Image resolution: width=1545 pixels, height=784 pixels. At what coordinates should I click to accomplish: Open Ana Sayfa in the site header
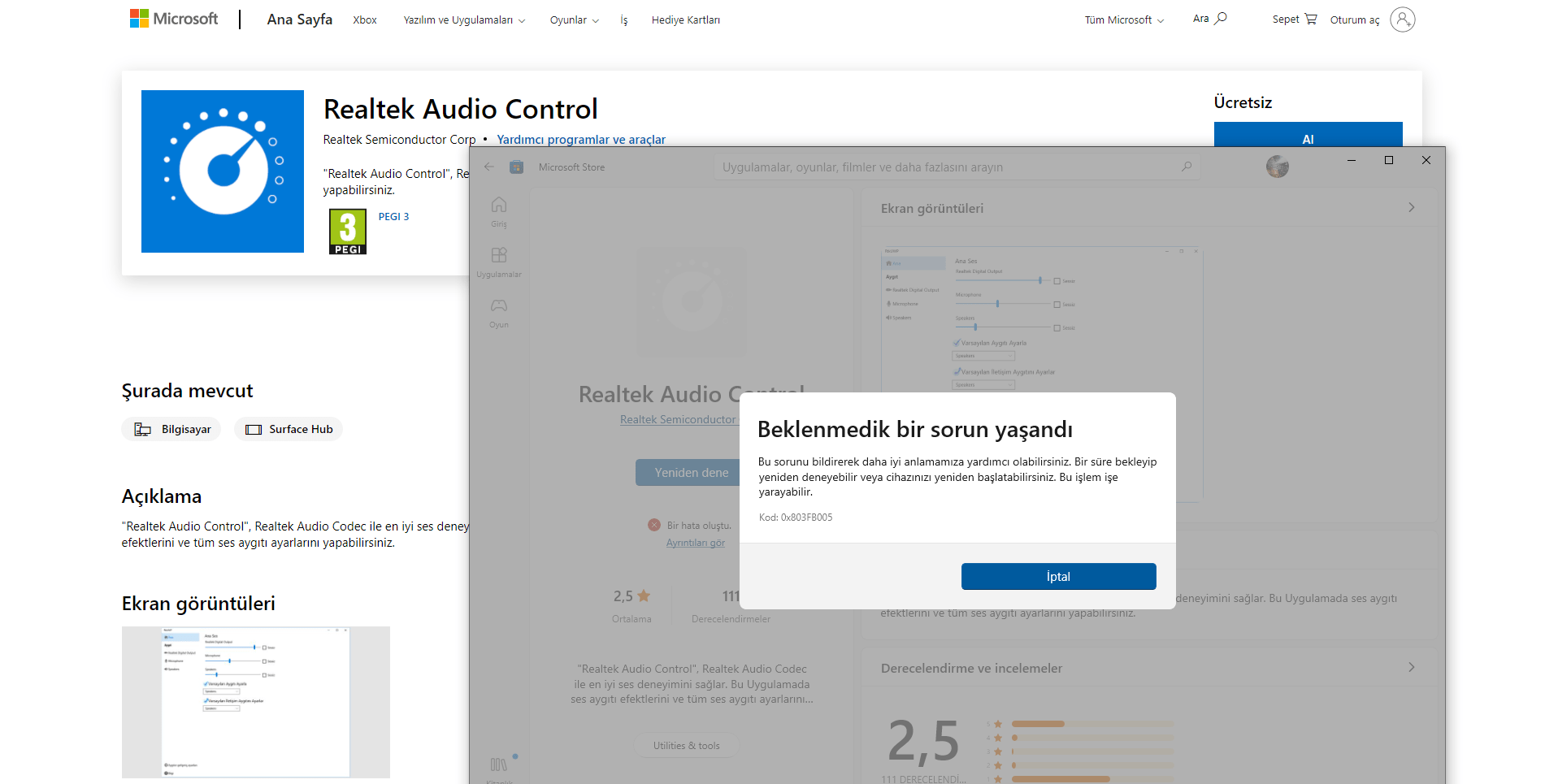tap(299, 19)
